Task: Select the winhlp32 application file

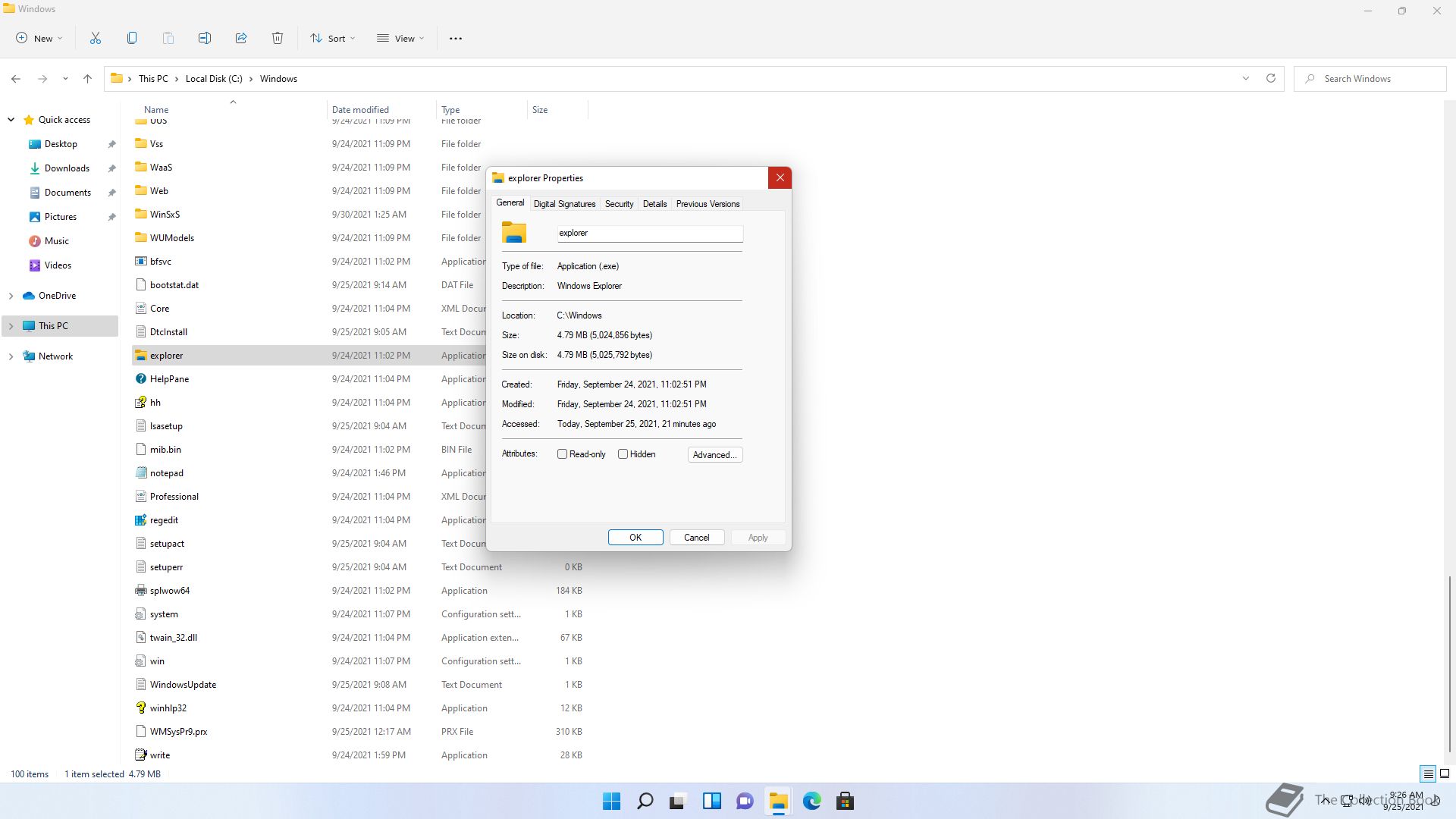Action: (x=168, y=708)
